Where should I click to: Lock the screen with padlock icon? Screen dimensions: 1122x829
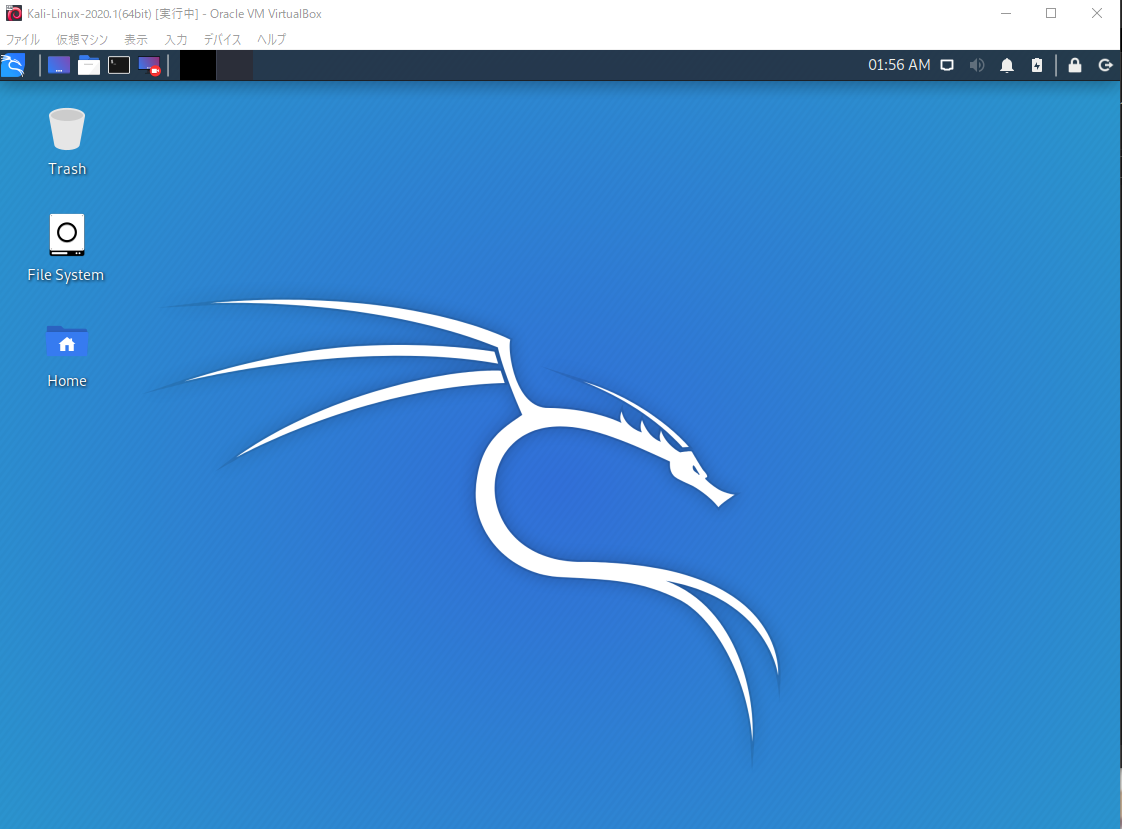pyautogui.click(x=1075, y=66)
